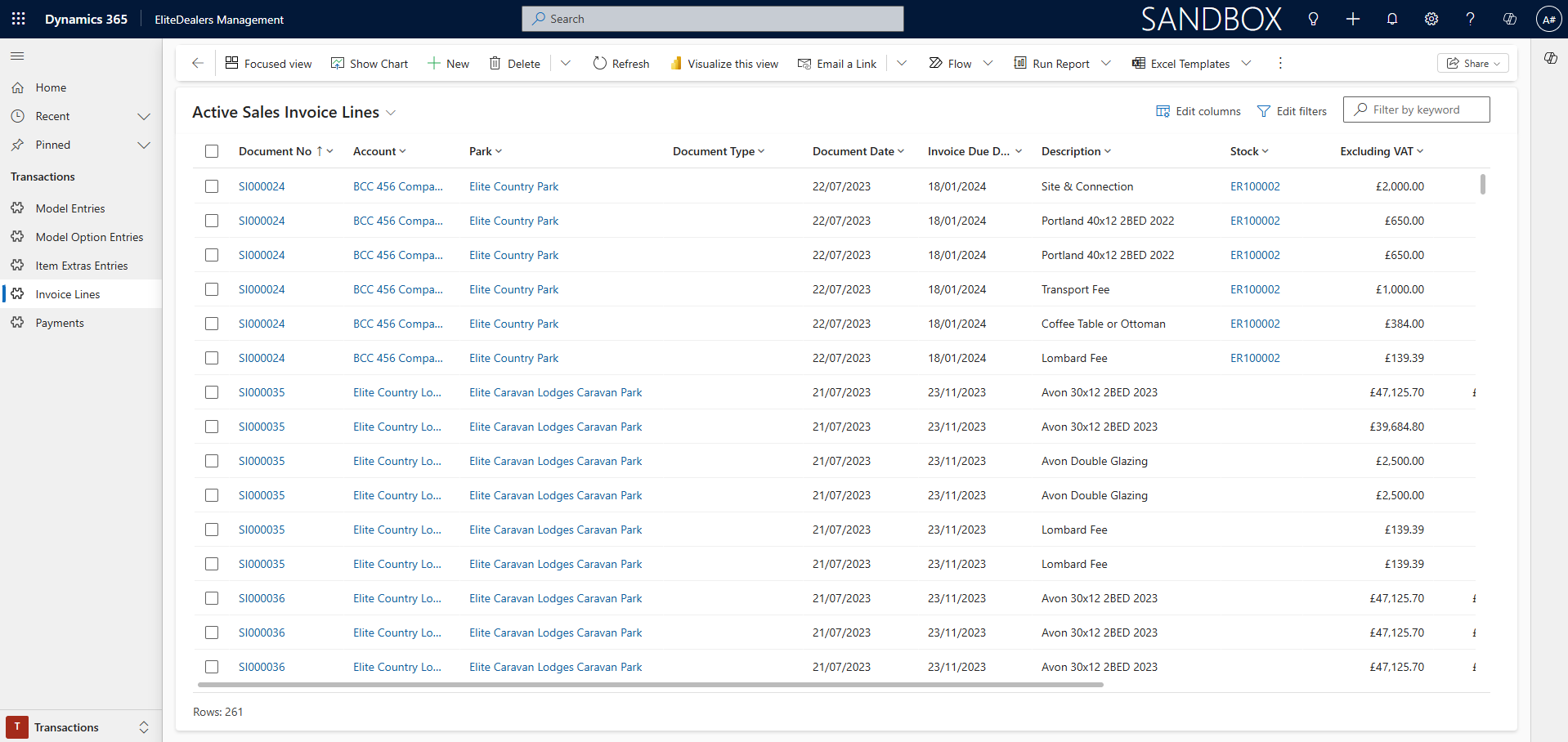The height and width of the screenshot is (742, 1568).
Task: Click the Copilot icon in header bar
Action: (x=1509, y=19)
